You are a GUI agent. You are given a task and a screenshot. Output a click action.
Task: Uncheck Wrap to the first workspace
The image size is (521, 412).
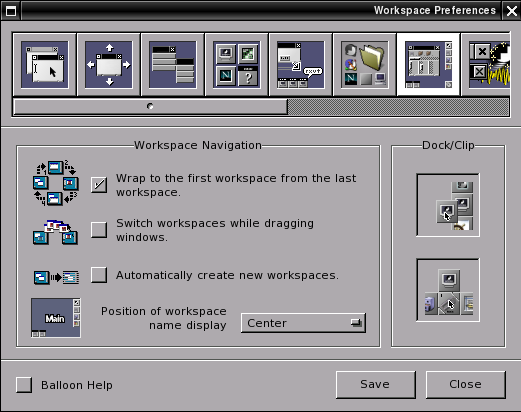point(99,185)
